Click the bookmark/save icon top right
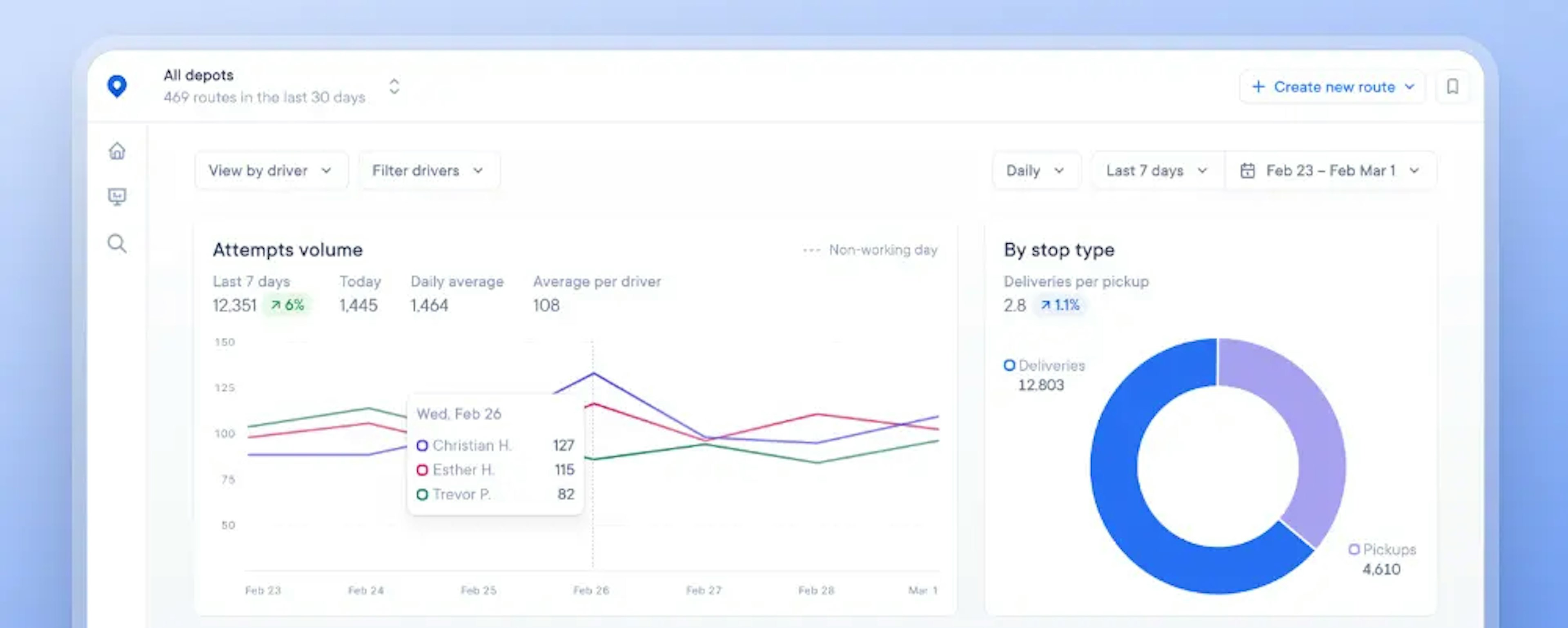The width and height of the screenshot is (1568, 628). coord(1452,87)
